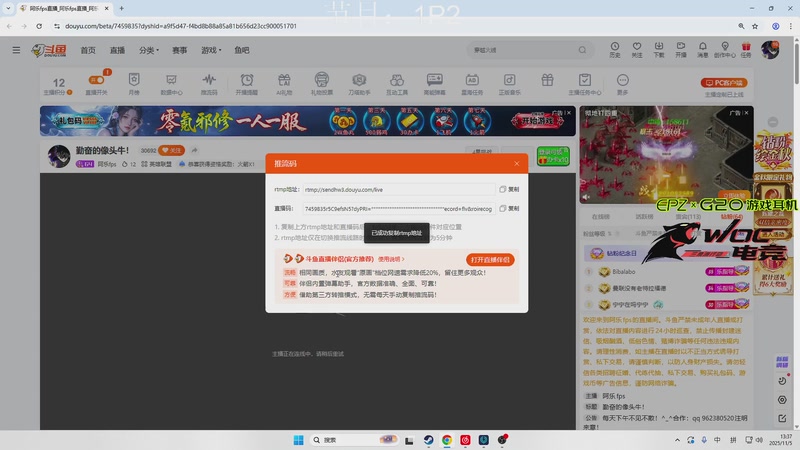Click the page vertical scrollbar
This screenshot has height=450, width=800.
[796, 62]
